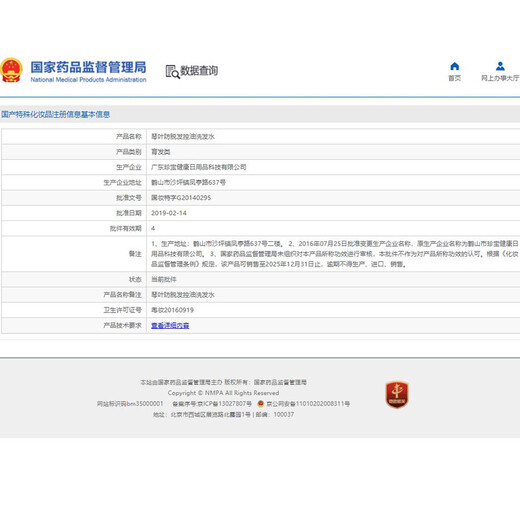Screen dimensions: 520x520
Task: Open the 网上办事大厅 person icon
Action: (500, 66)
